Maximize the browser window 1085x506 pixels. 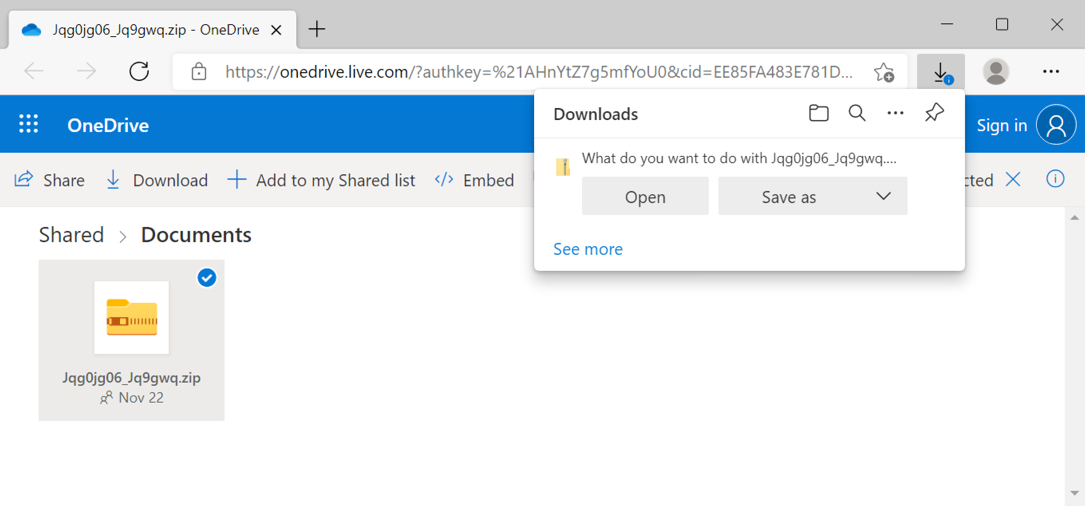pyautogui.click(x=1002, y=25)
